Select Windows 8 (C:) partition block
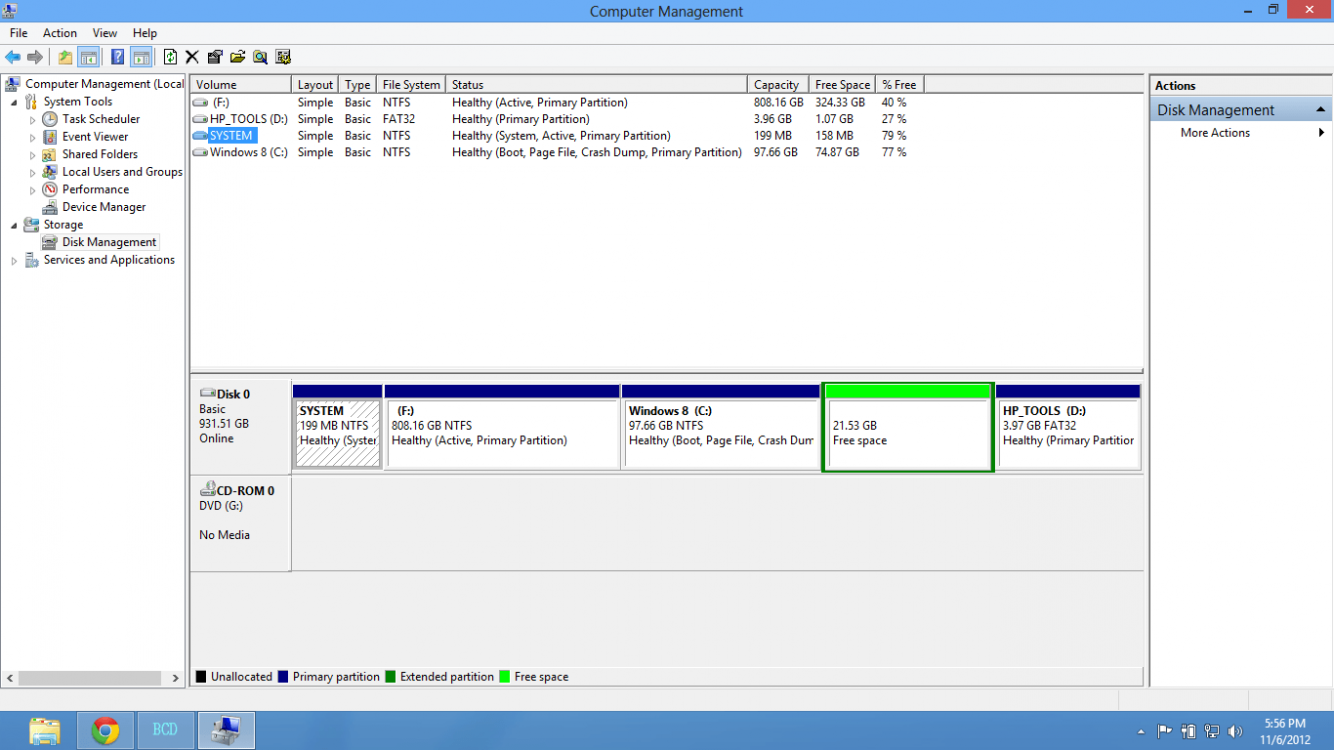Viewport: 1334px width, 750px height. (x=721, y=426)
